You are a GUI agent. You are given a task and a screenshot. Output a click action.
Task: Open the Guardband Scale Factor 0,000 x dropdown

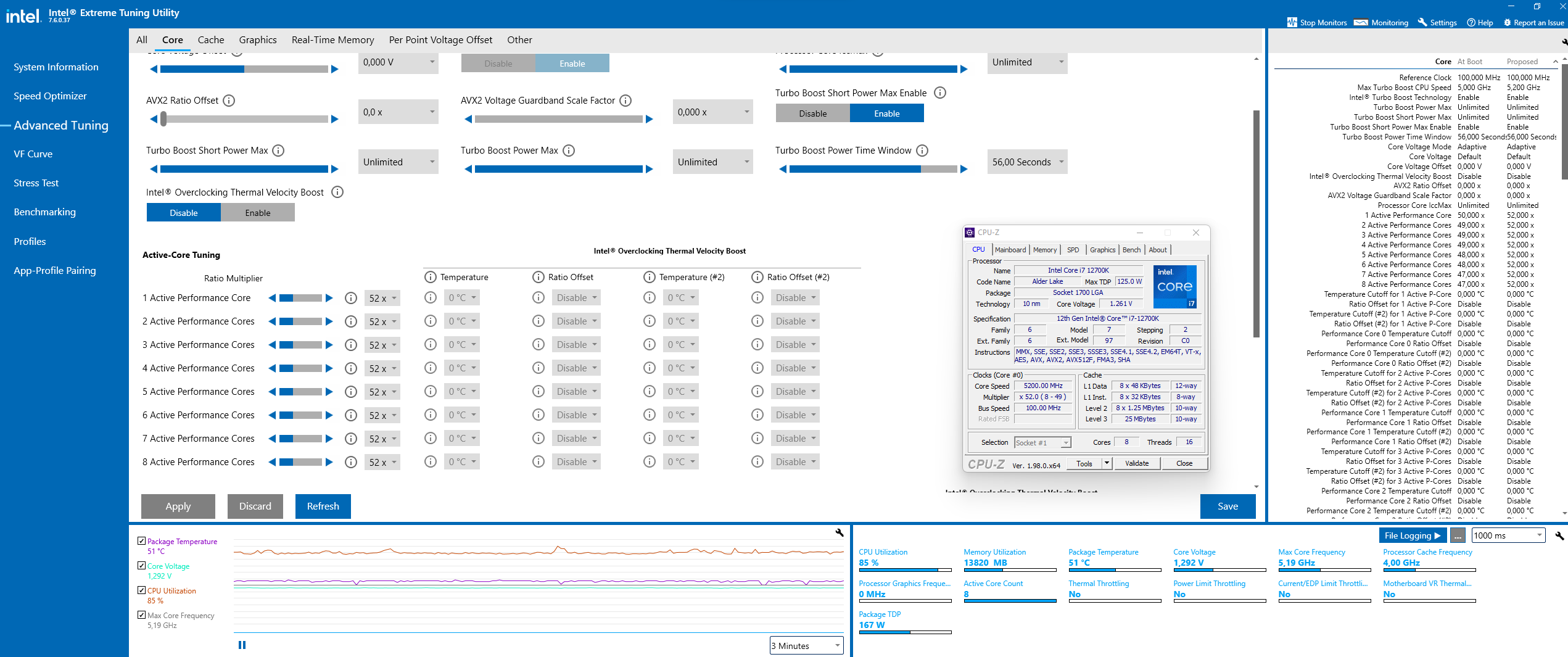[x=713, y=112]
